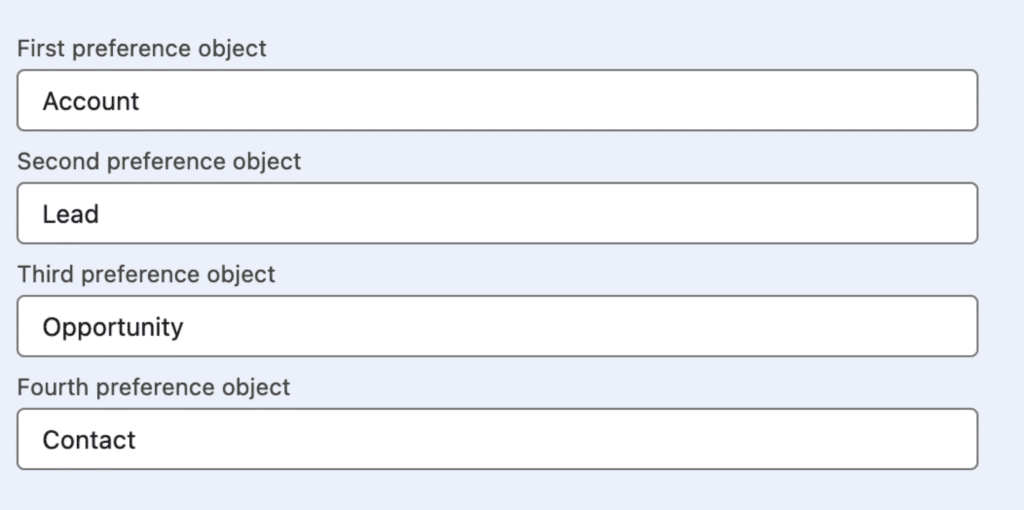Click the Second preference object input field
1024x510 pixels.
pyautogui.click(x=497, y=213)
